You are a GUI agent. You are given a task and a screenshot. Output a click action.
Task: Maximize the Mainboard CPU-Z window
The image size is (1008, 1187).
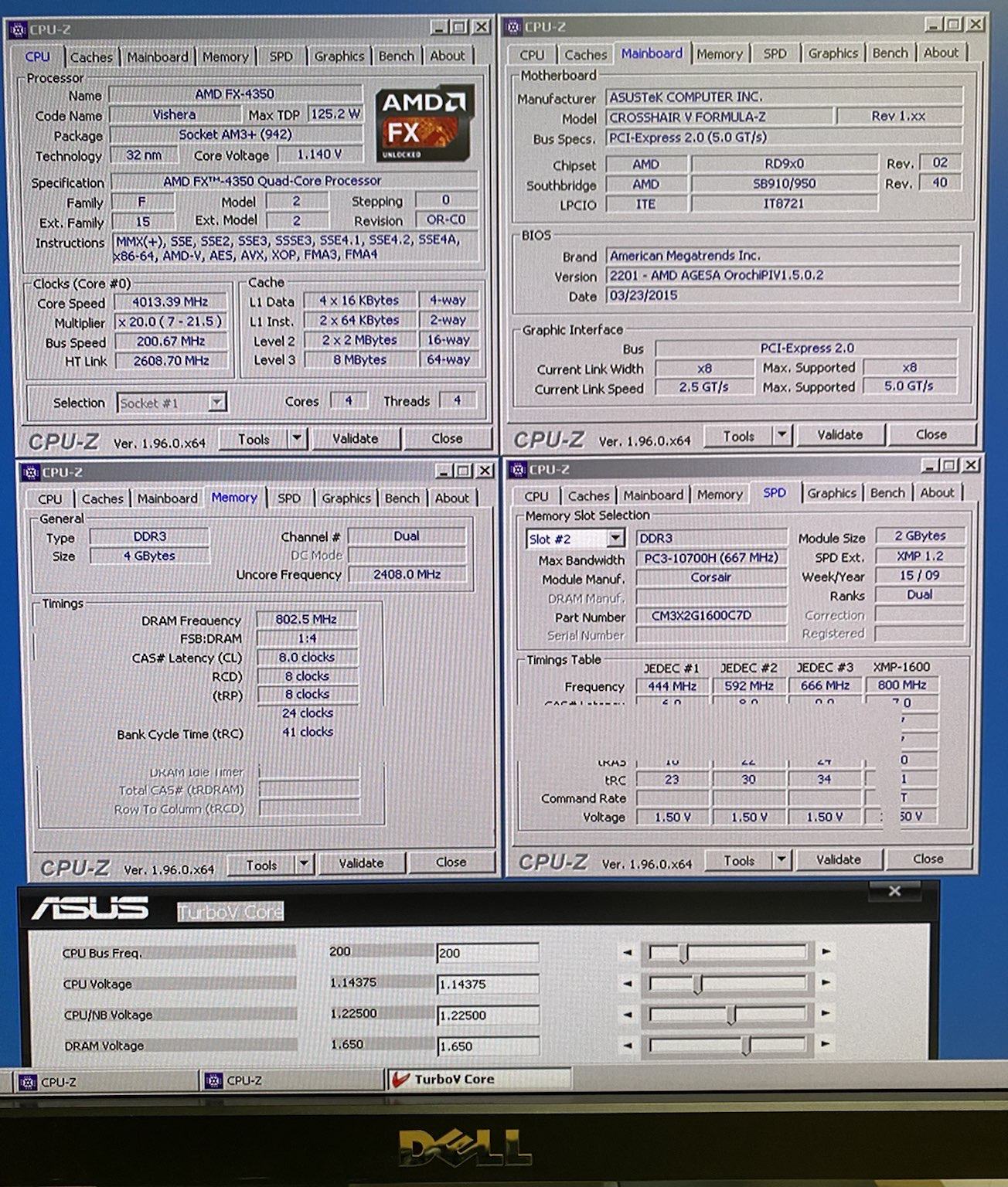click(x=955, y=25)
